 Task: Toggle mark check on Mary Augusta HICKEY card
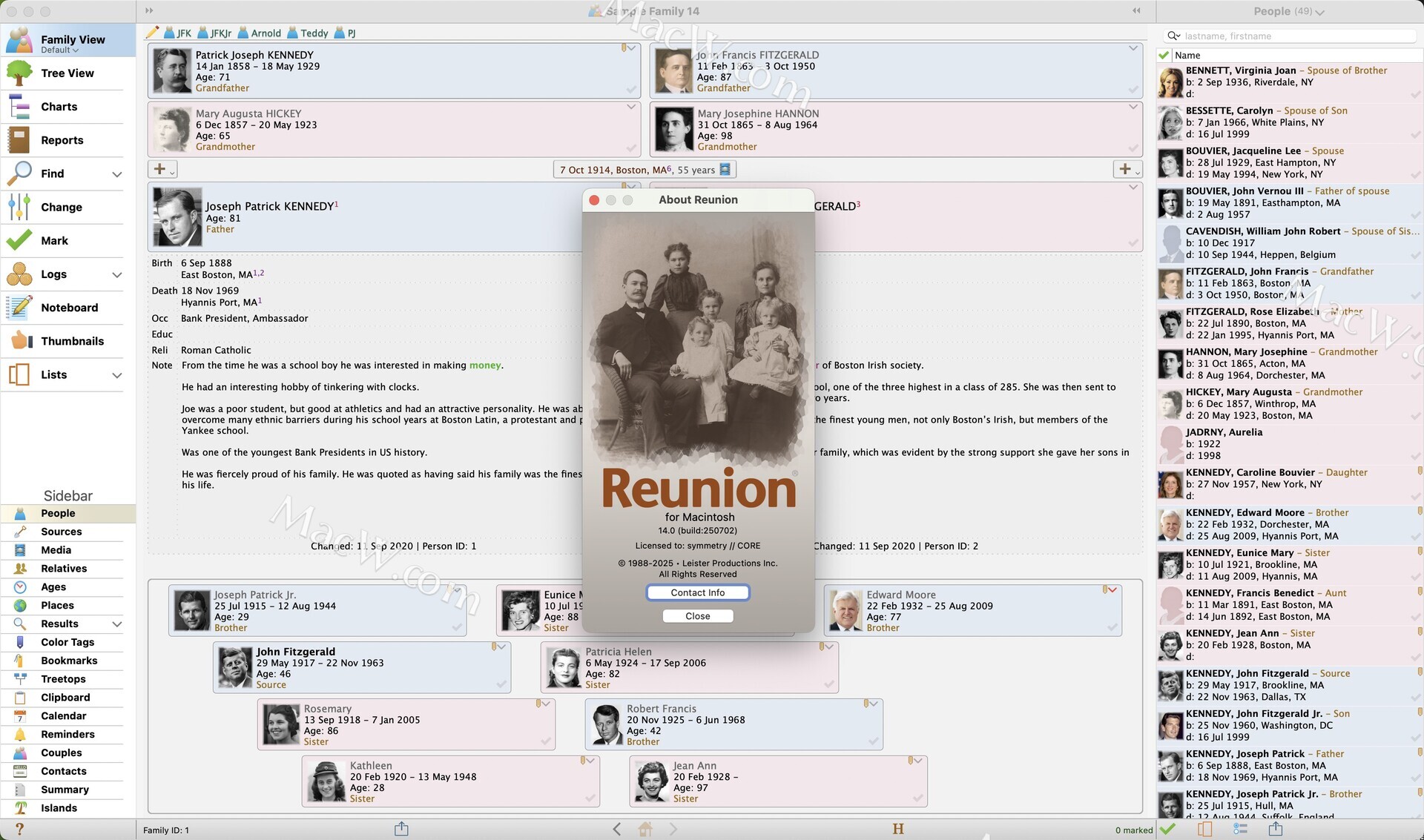point(631,148)
